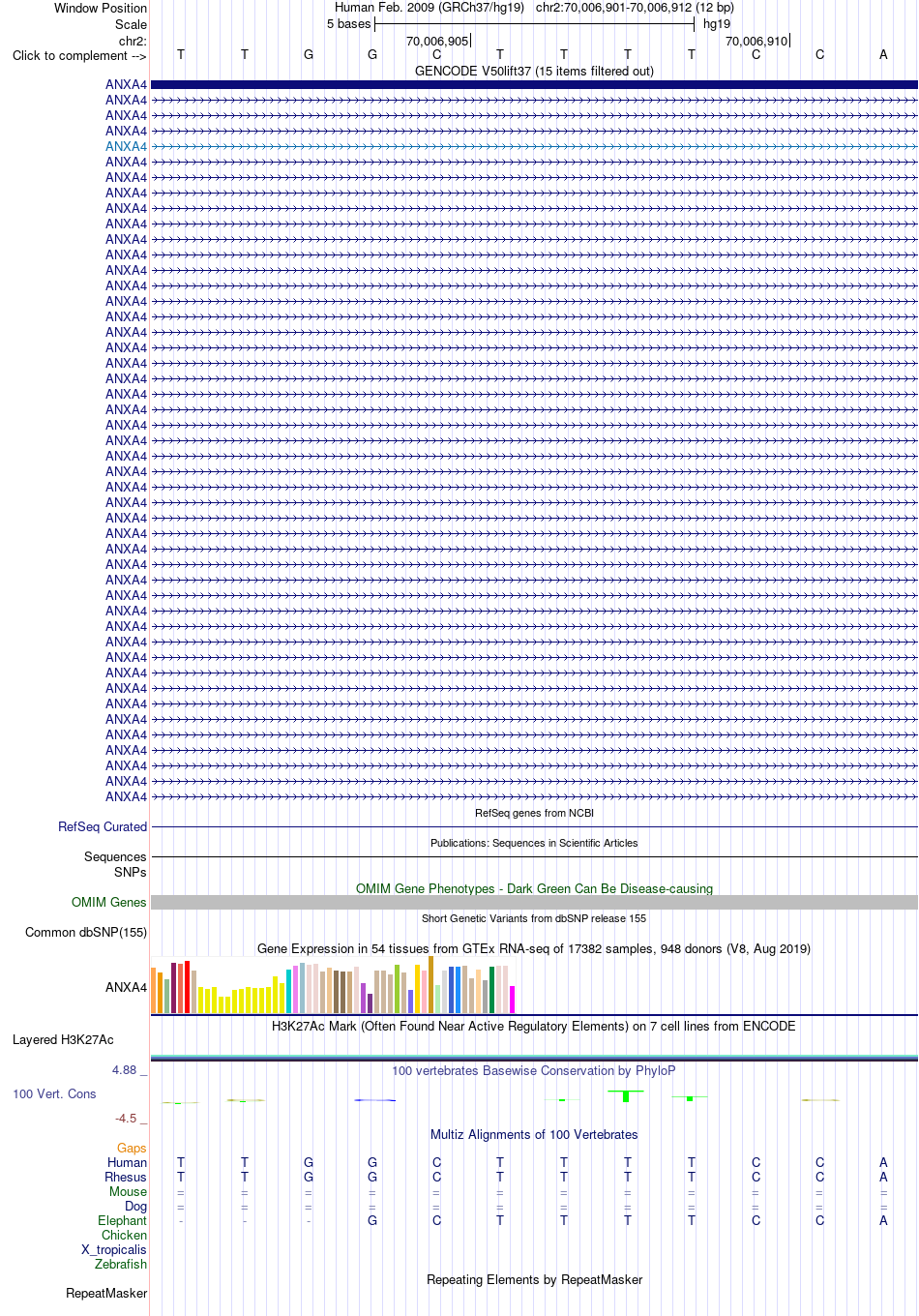Click the cyan Layered H3K27Ac signal band
This screenshot has width=919, height=1316.
534,1057
